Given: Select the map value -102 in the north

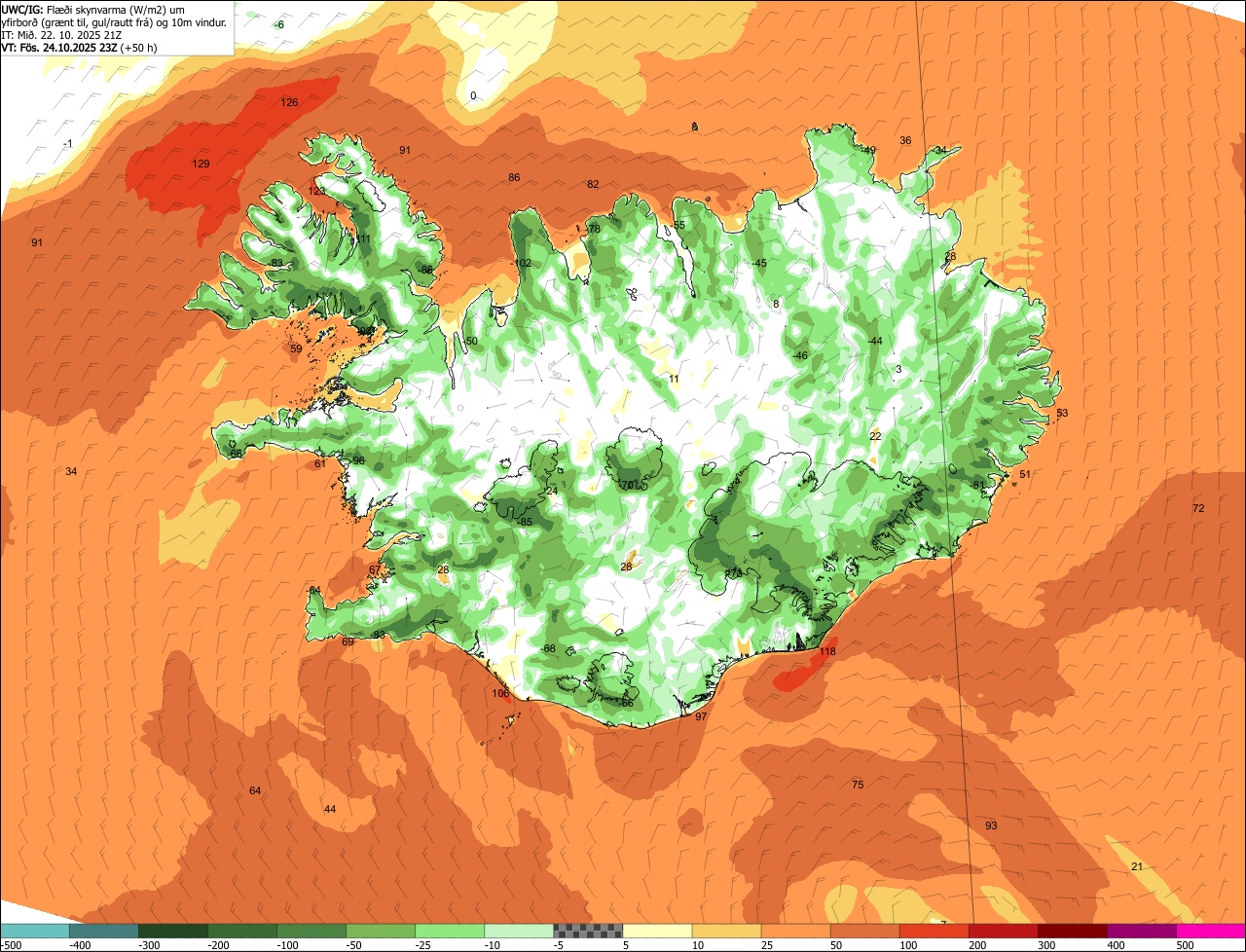Looking at the screenshot, I should (x=522, y=263).
